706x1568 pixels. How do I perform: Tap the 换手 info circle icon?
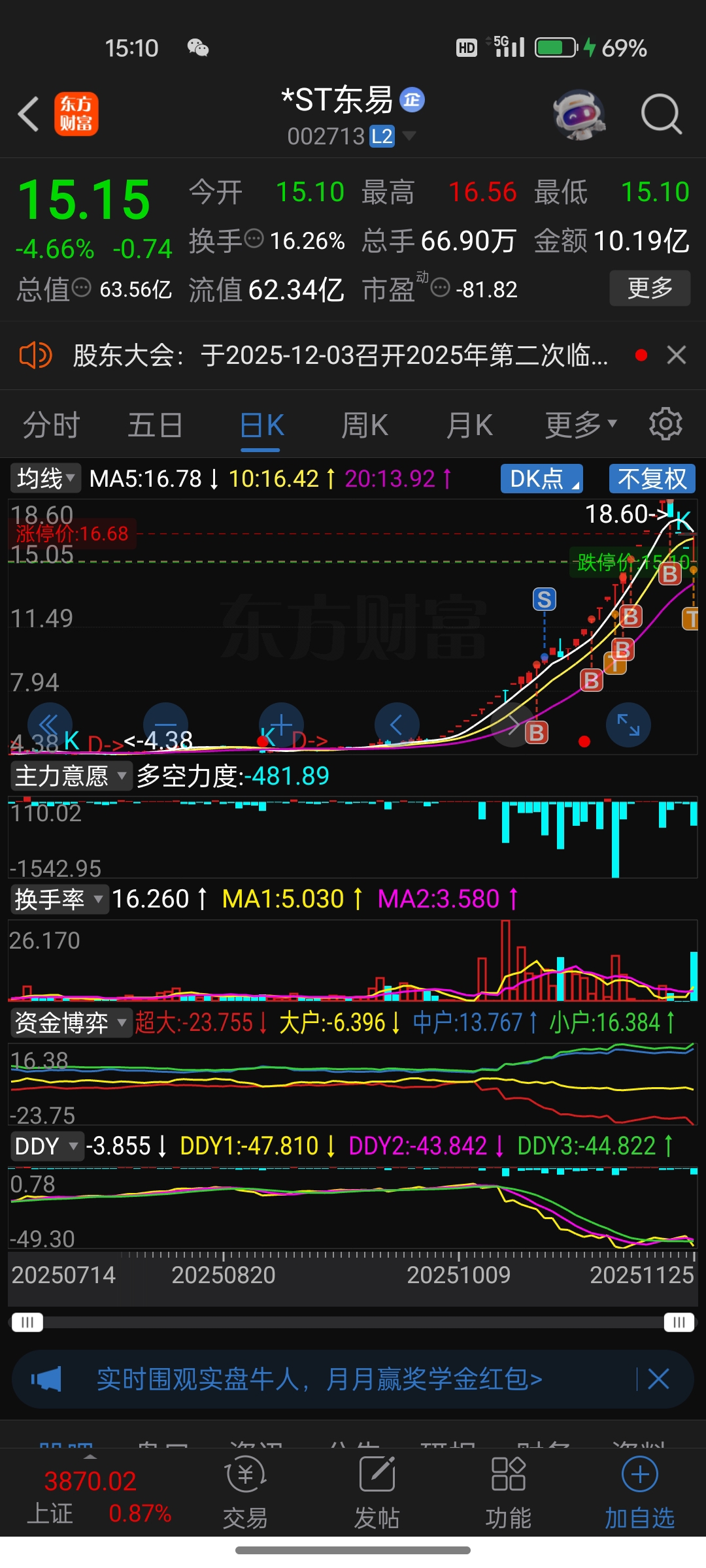coord(254,239)
